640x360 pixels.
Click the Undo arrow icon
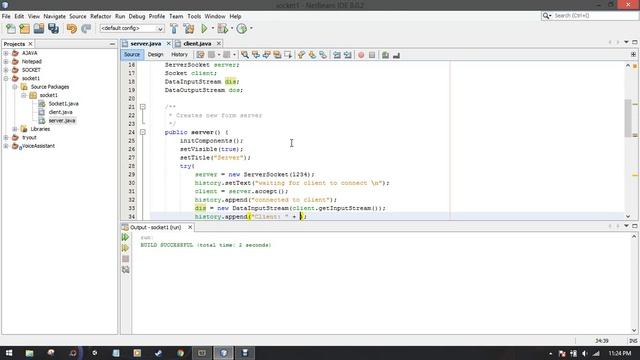(x=72, y=29)
